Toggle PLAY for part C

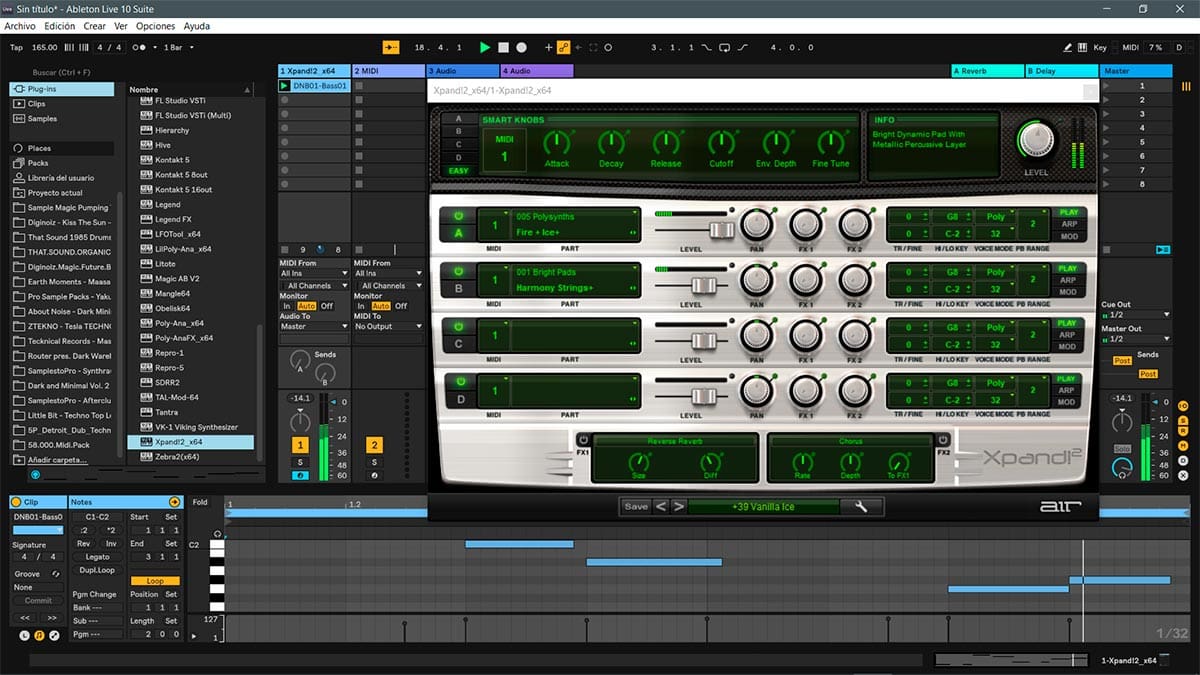click(1067, 323)
